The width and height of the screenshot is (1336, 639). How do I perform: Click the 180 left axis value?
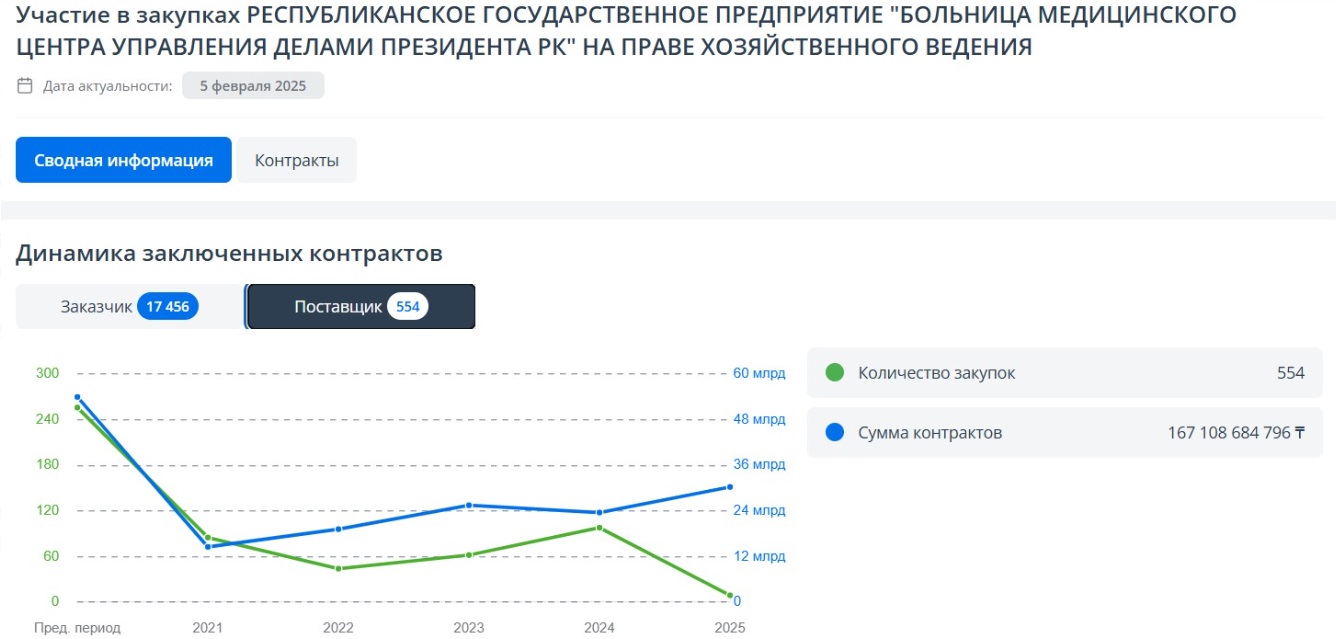coord(48,465)
